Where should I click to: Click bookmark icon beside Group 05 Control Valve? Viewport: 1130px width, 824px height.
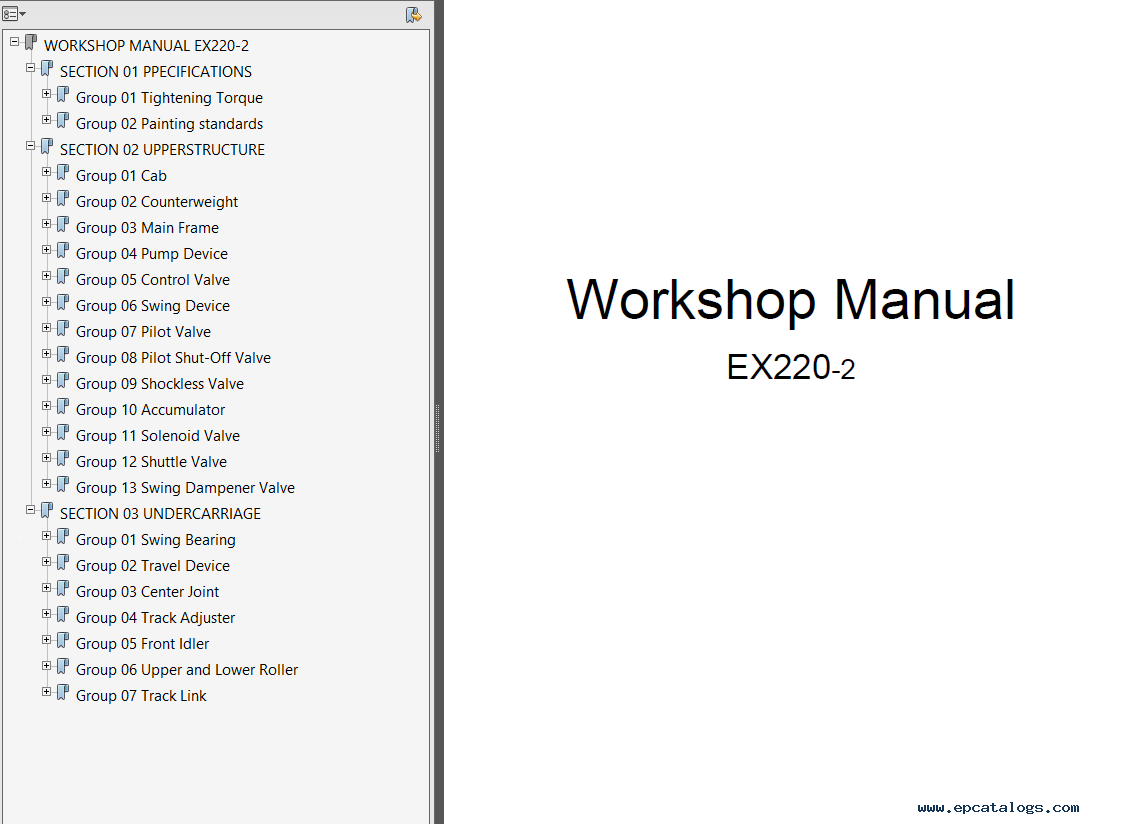tap(63, 276)
